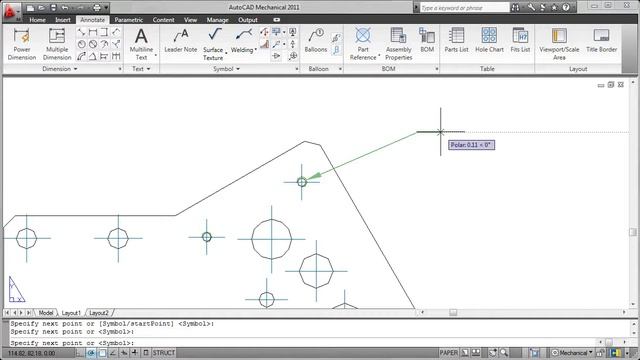The width and height of the screenshot is (640, 360).
Task: Switch to the Layout2 tab
Action: 99,313
